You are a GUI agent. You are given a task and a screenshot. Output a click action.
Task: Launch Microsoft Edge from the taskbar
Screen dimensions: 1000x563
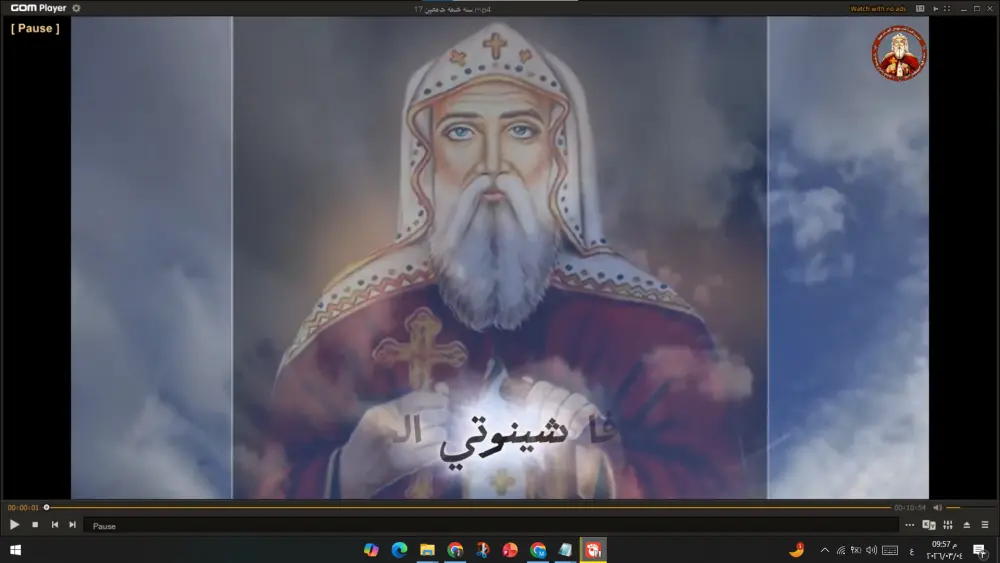click(399, 550)
